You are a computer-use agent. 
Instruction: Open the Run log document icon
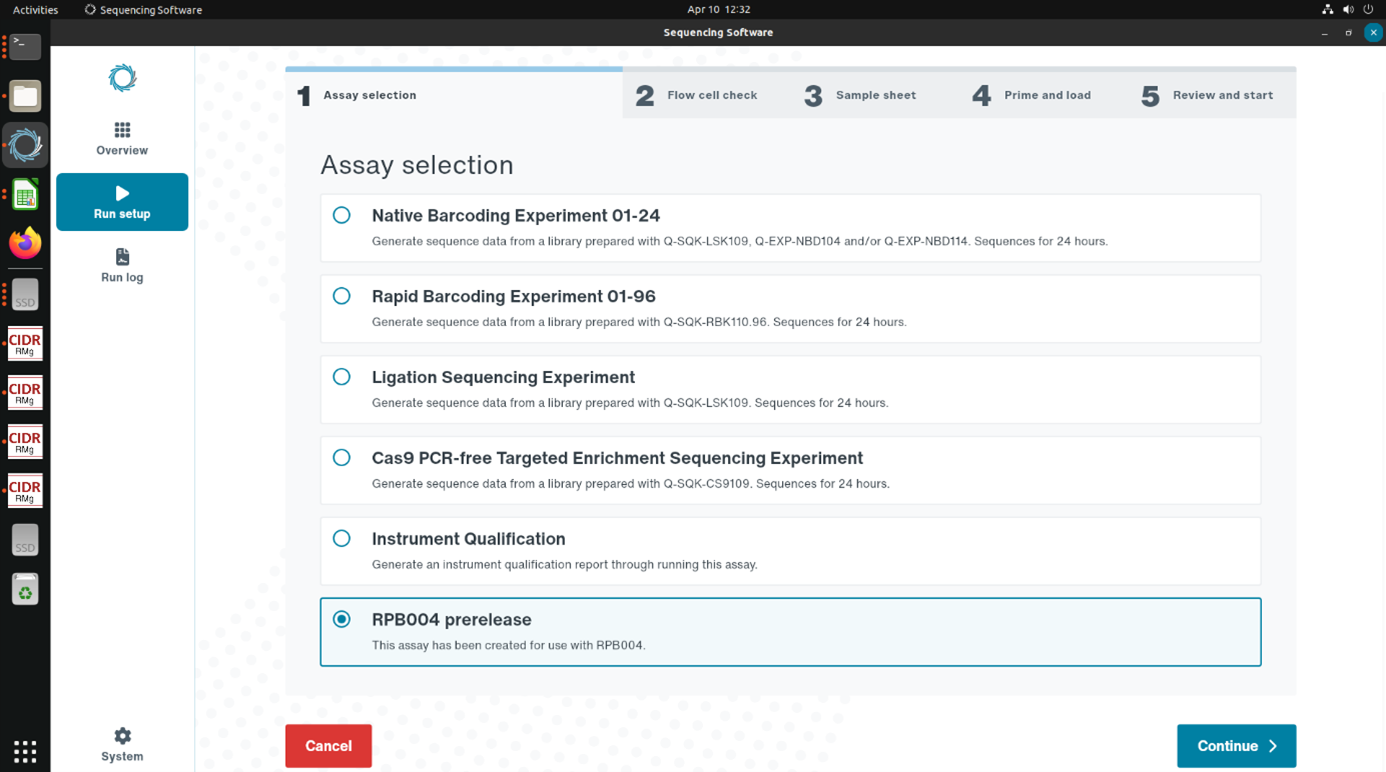pyautogui.click(x=122, y=257)
